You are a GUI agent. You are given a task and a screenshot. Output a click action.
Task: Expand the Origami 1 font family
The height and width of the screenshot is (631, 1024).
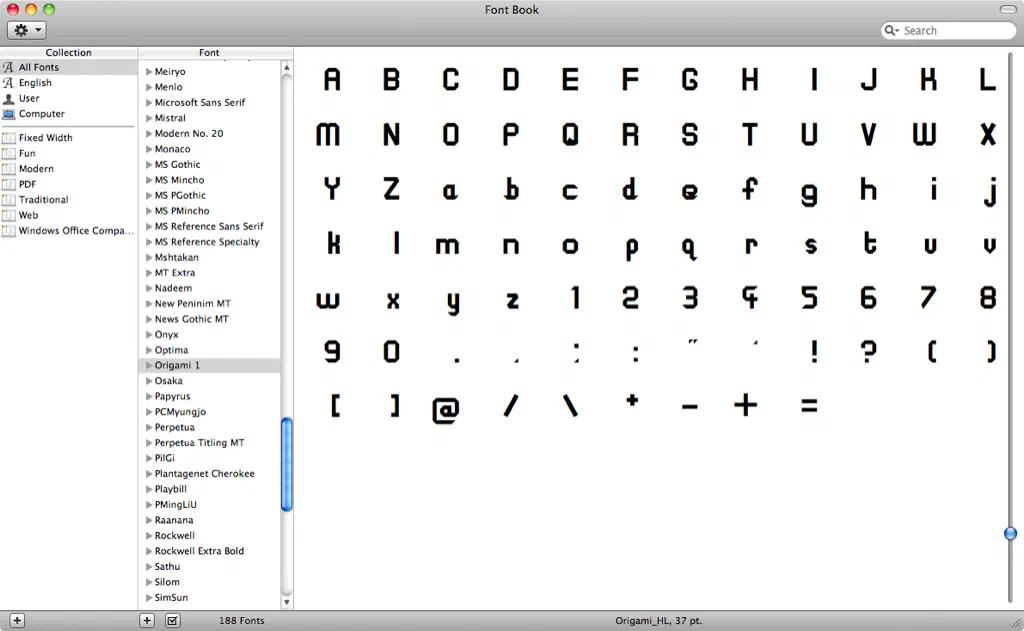point(149,366)
